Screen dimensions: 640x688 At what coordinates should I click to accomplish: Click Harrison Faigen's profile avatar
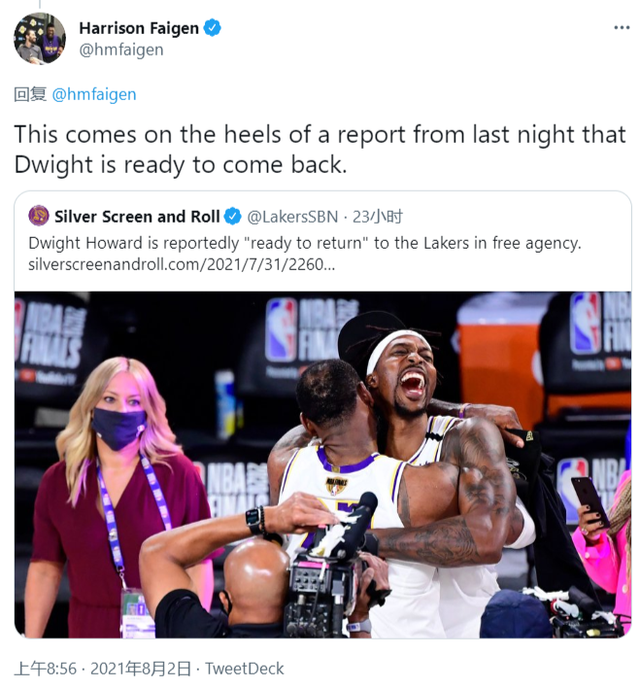click(39, 39)
